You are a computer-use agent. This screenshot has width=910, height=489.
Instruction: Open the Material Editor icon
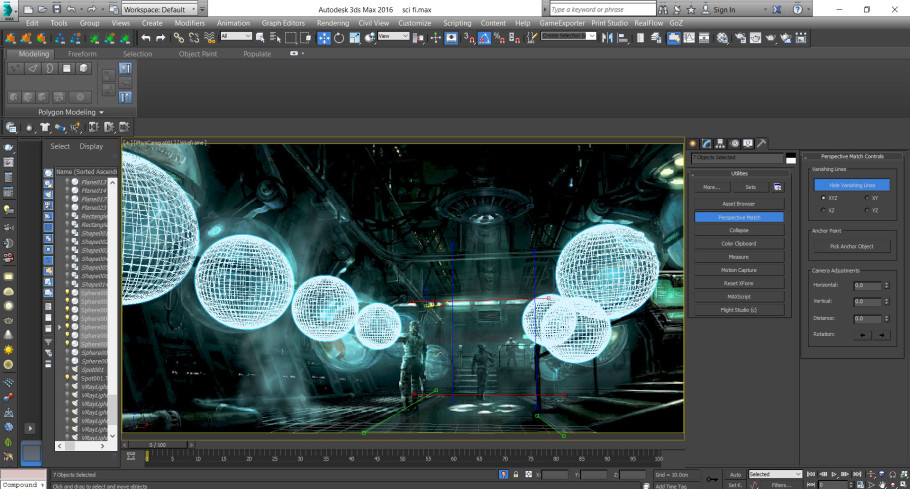(x=722, y=38)
